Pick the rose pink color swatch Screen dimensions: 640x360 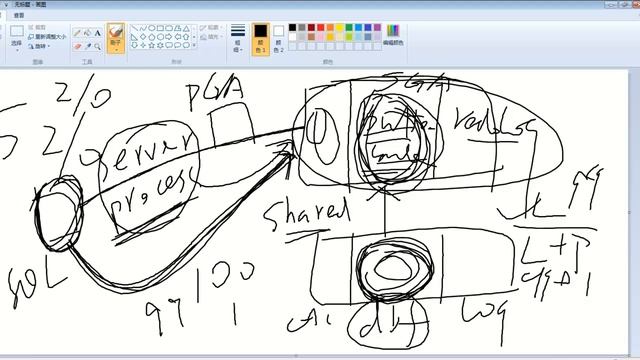(320, 37)
